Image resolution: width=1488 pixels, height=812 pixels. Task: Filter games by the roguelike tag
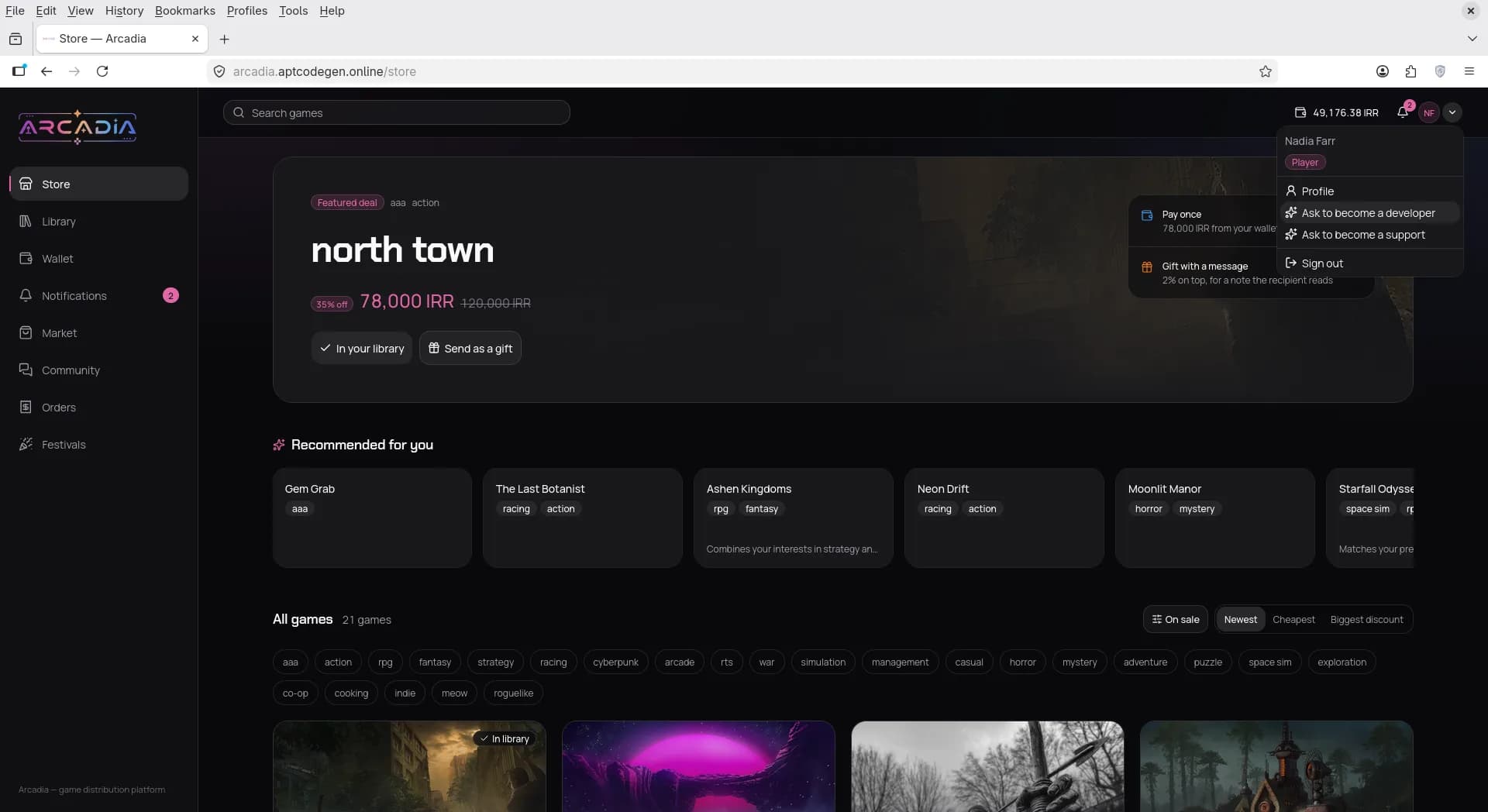(513, 693)
